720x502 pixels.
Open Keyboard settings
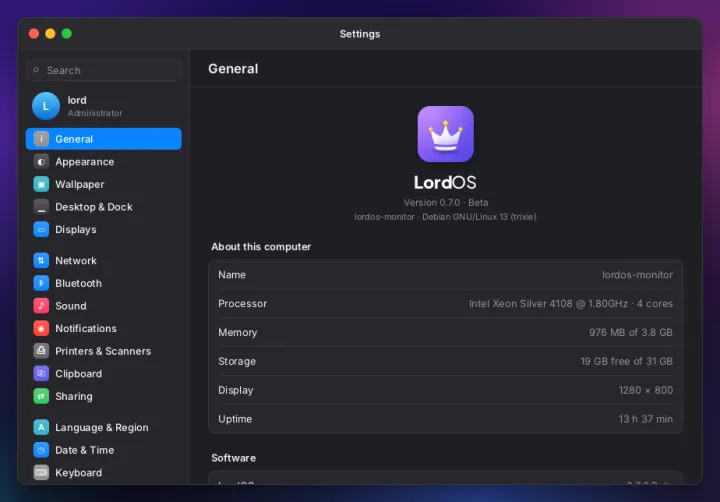coord(104,473)
